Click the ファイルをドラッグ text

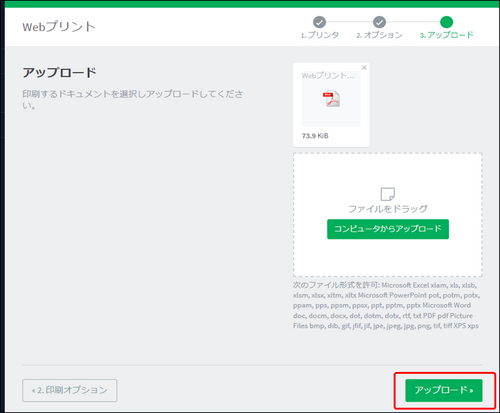point(388,209)
